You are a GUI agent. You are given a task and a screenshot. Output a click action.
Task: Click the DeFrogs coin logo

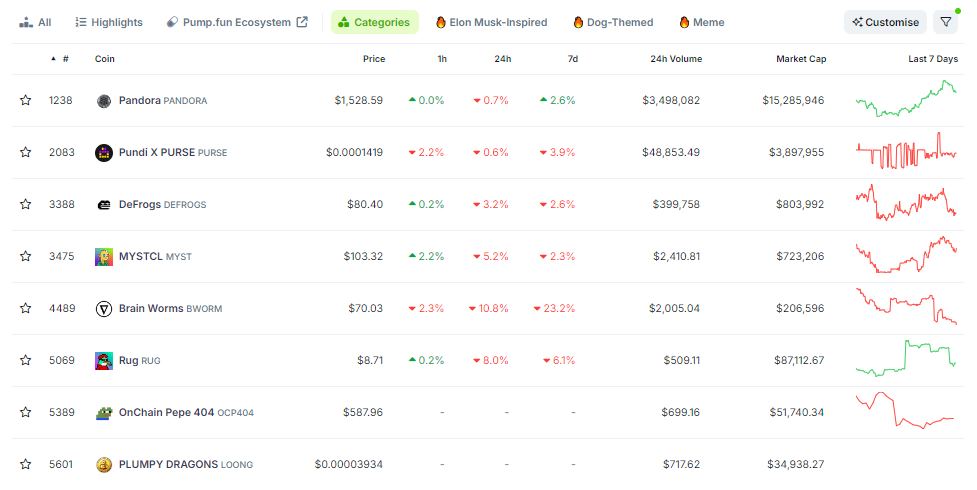coord(104,204)
